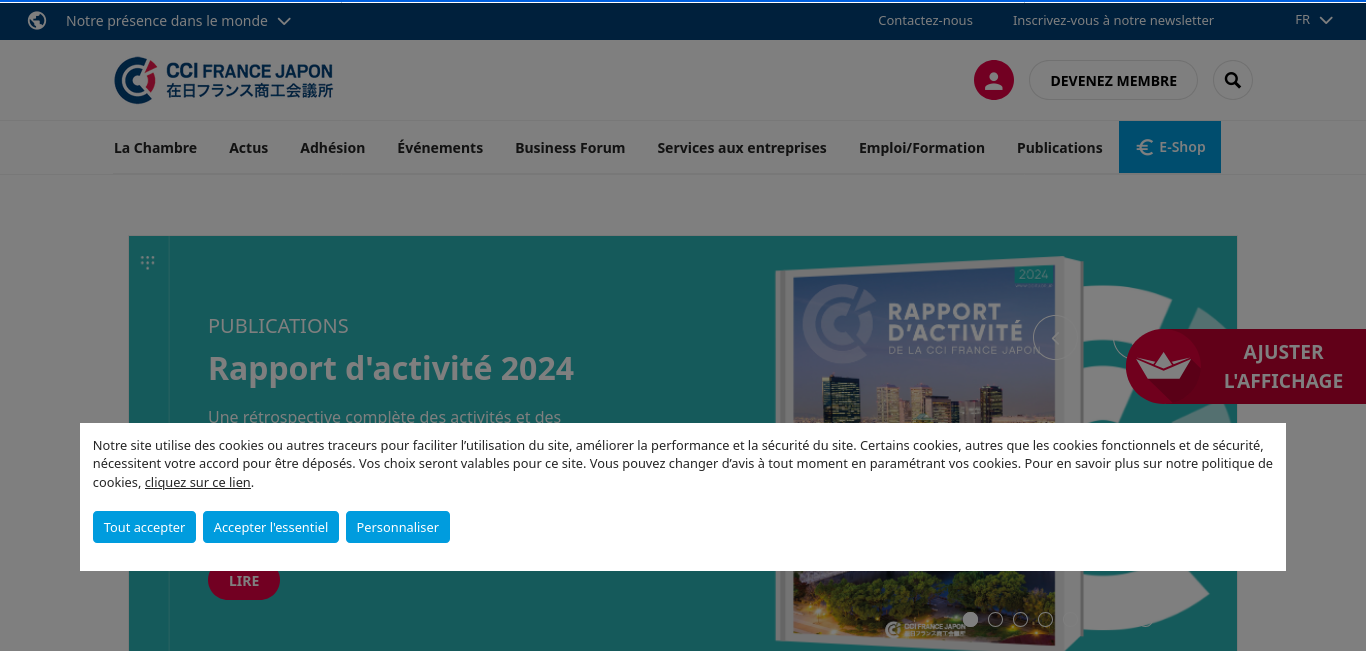Click the carousel previous arrow
The height and width of the screenshot is (651, 1366).
coord(1053,337)
